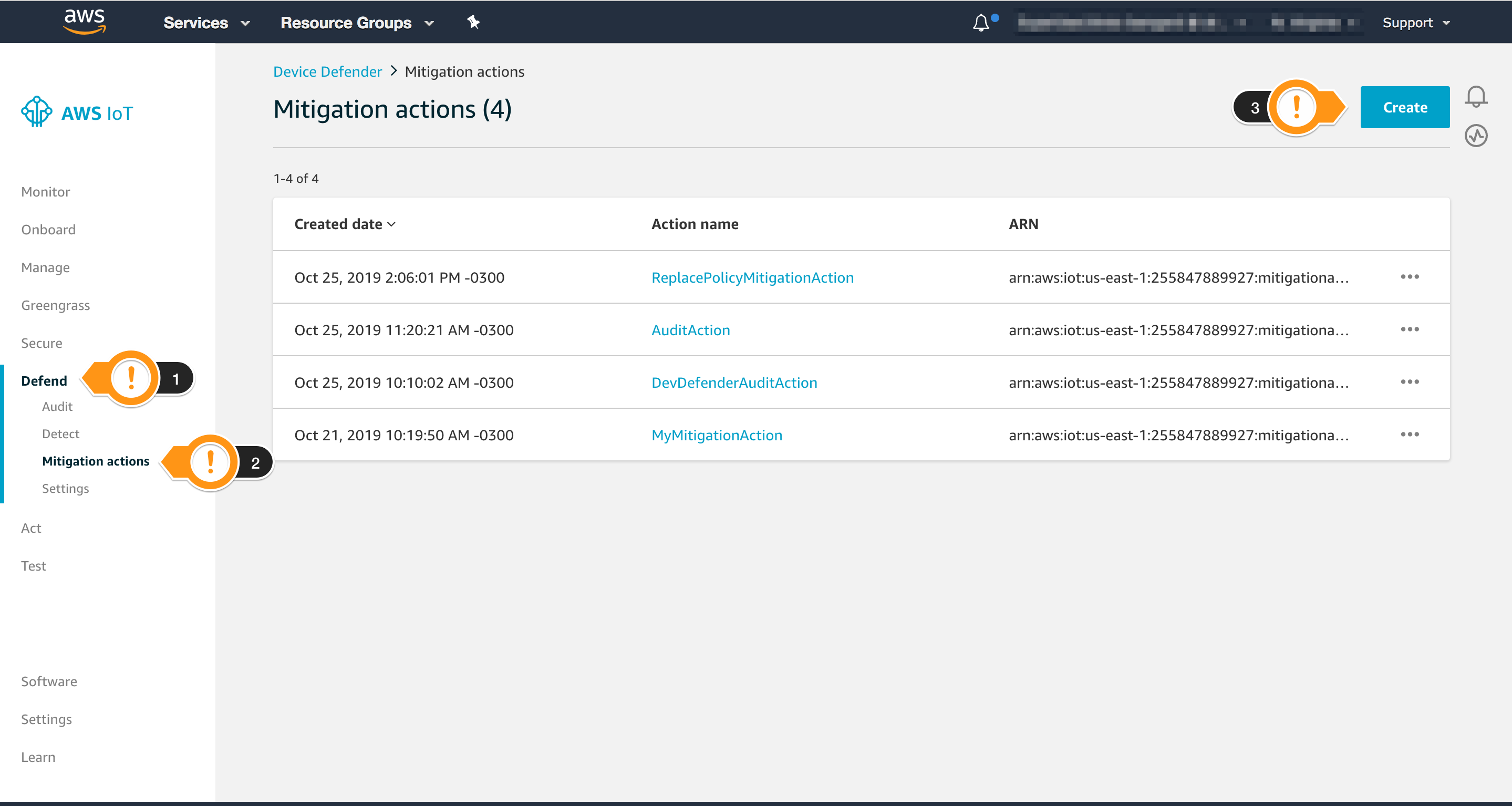
Task: Open the Learn section
Action: tap(38, 757)
